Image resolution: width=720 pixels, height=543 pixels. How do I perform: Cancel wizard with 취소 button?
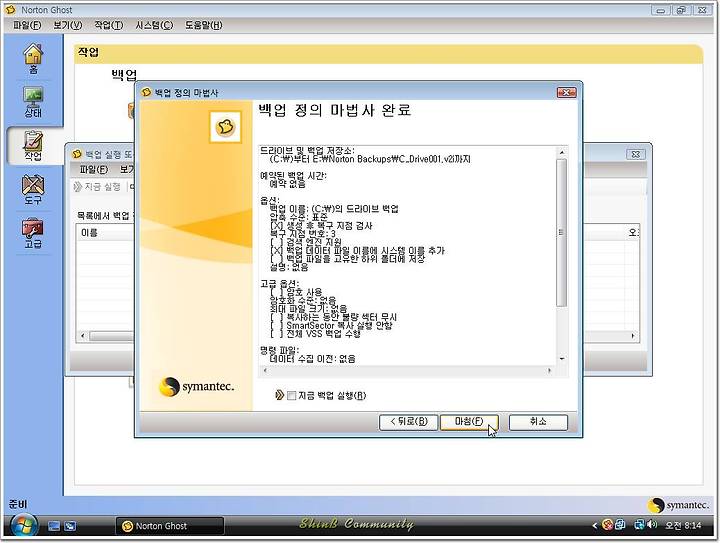click(538, 422)
